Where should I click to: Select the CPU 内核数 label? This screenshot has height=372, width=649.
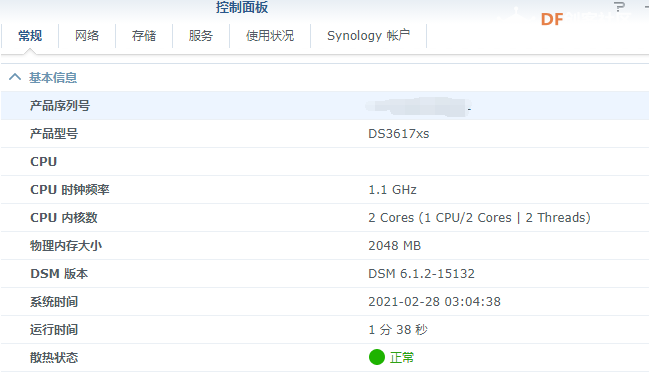(64, 218)
